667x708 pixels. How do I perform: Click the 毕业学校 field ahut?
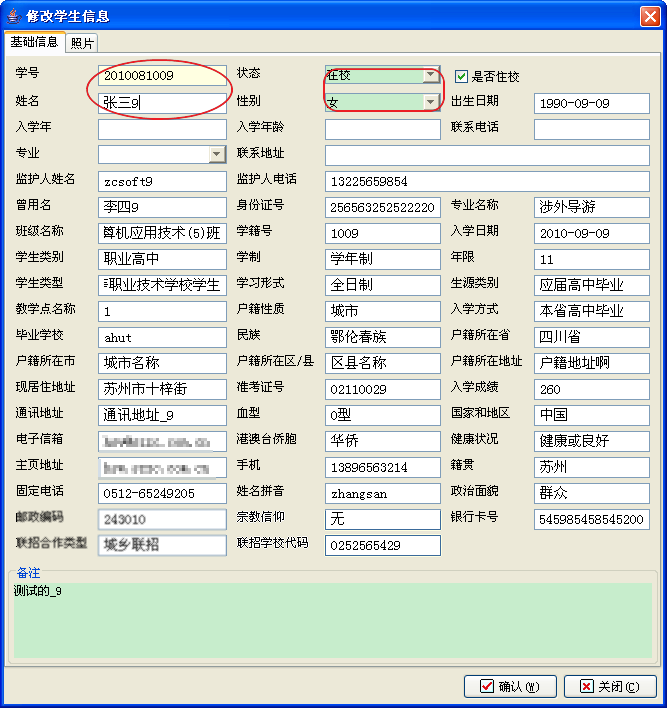point(162,337)
